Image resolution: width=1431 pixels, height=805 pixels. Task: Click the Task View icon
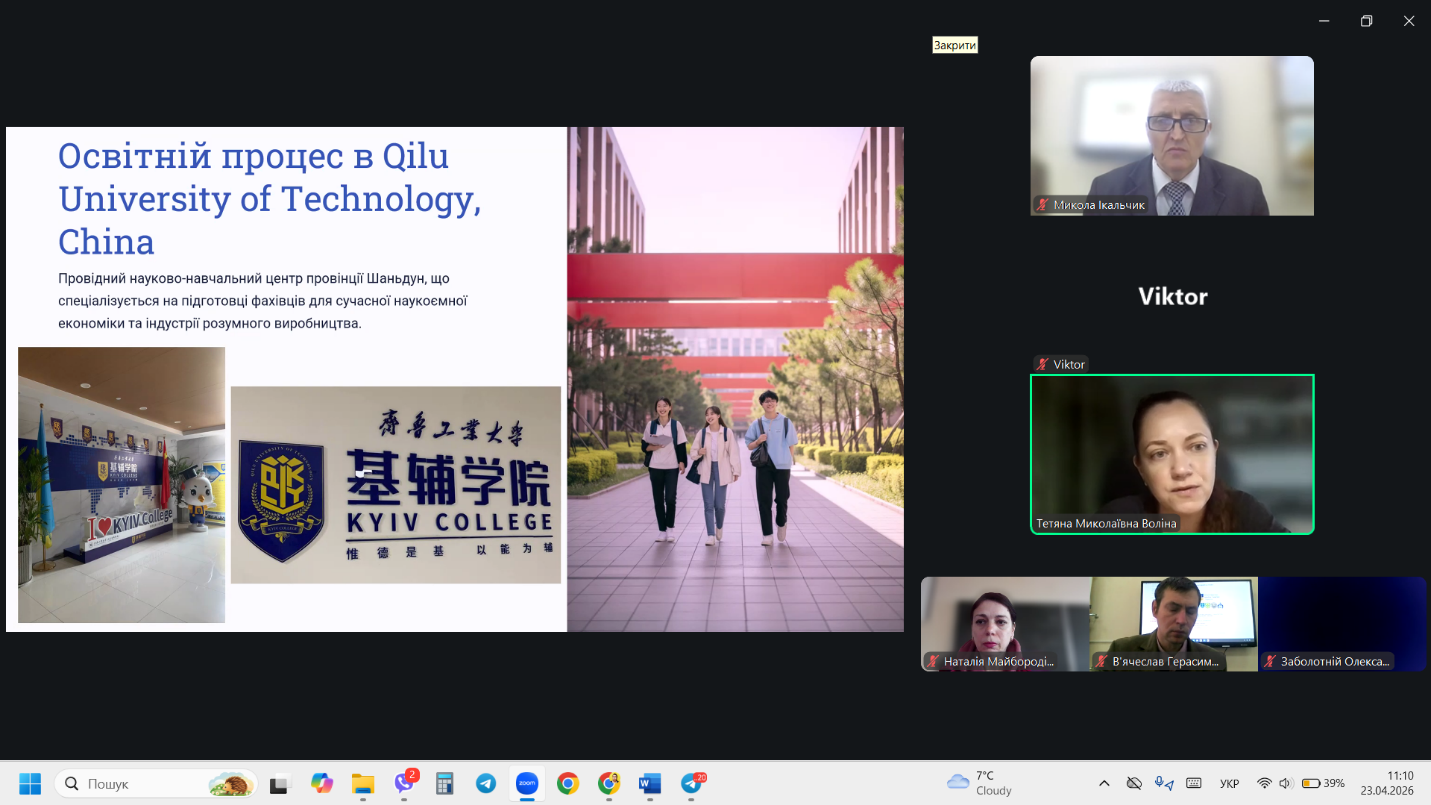click(280, 785)
